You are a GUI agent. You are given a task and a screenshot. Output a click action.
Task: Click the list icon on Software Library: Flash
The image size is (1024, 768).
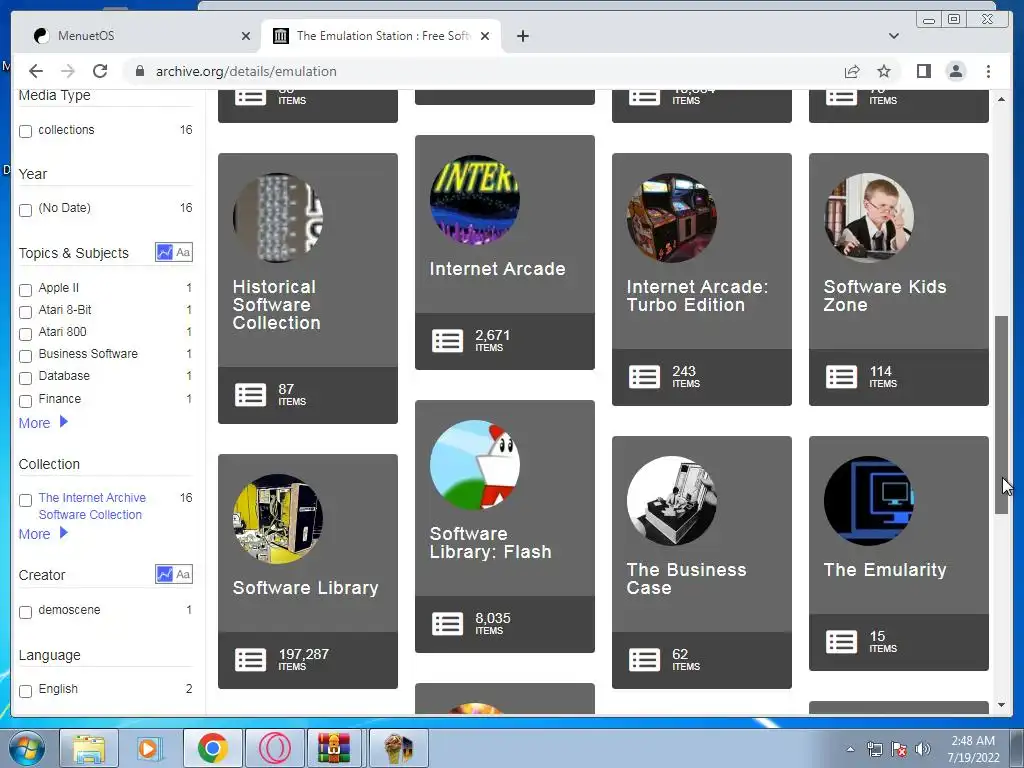click(x=447, y=624)
